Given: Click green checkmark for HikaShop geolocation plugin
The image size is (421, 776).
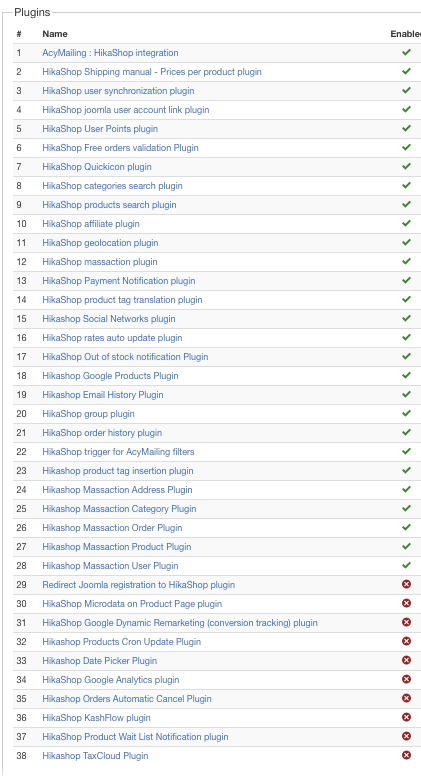Looking at the screenshot, I should 406,242.
